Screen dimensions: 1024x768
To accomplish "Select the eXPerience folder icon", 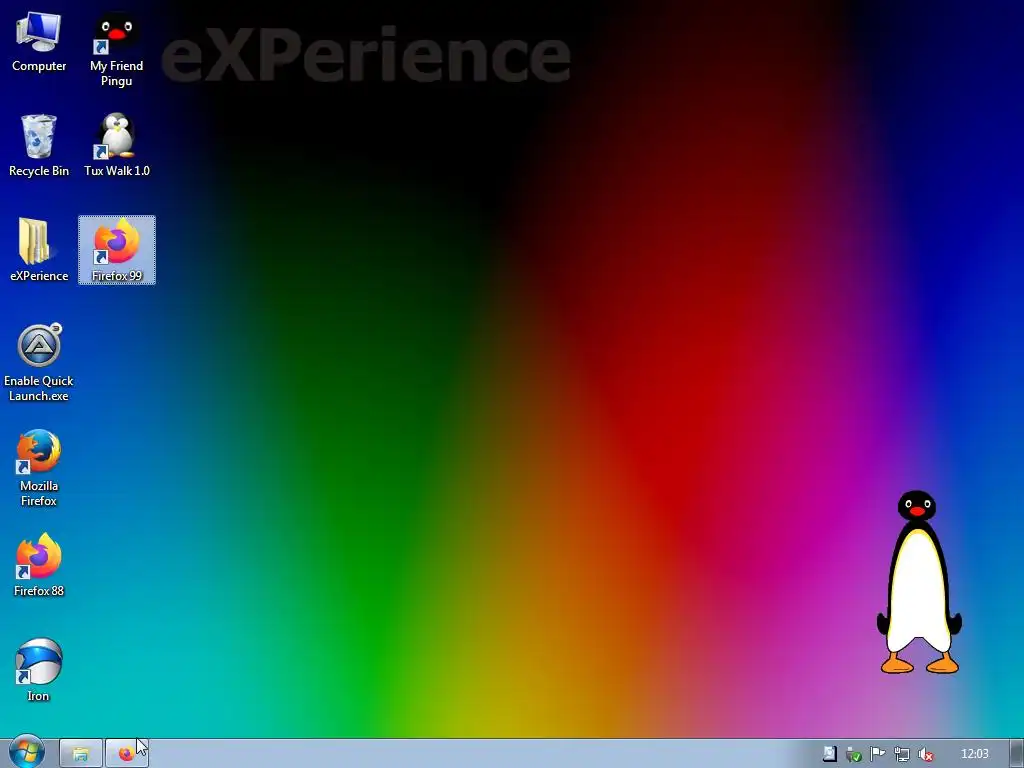I will click(39, 250).
